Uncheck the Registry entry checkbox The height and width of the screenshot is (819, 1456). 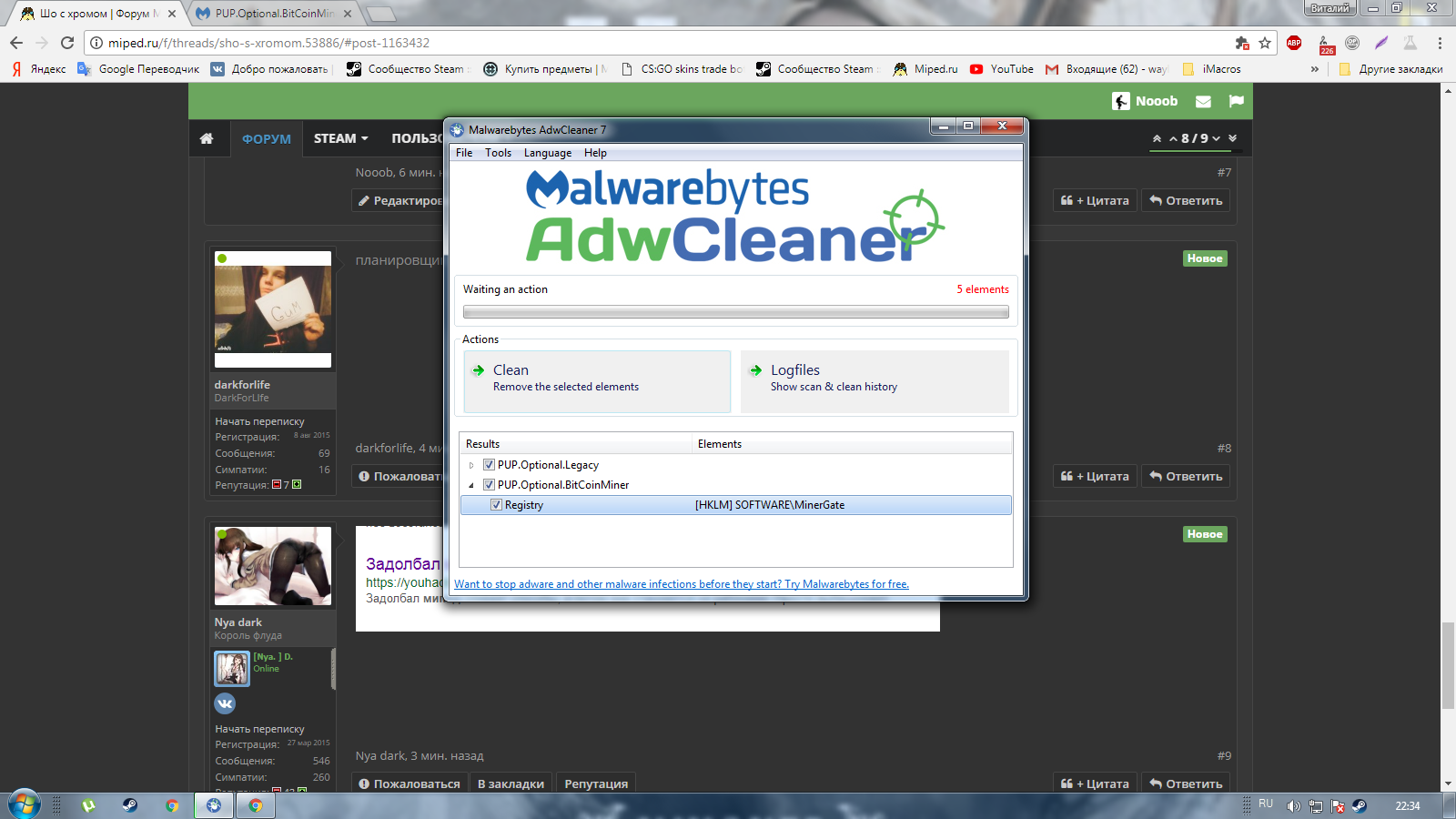point(496,505)
